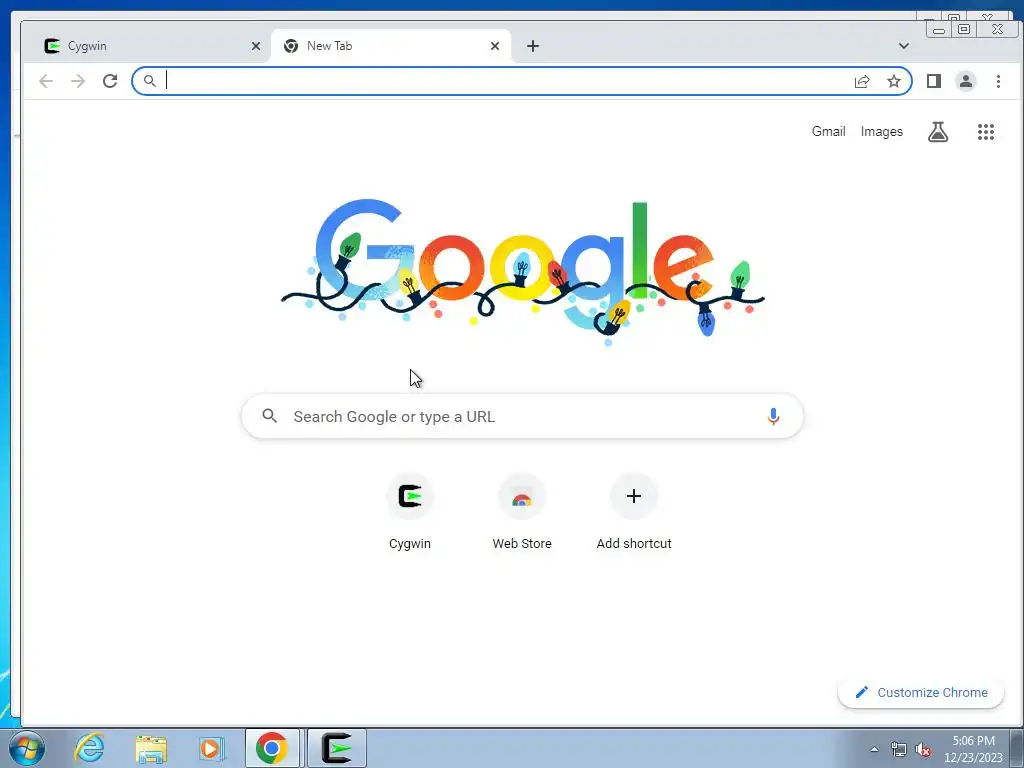The image size is (1024, 768).
Task: Open the Windows Start menu
Action: 27,748
